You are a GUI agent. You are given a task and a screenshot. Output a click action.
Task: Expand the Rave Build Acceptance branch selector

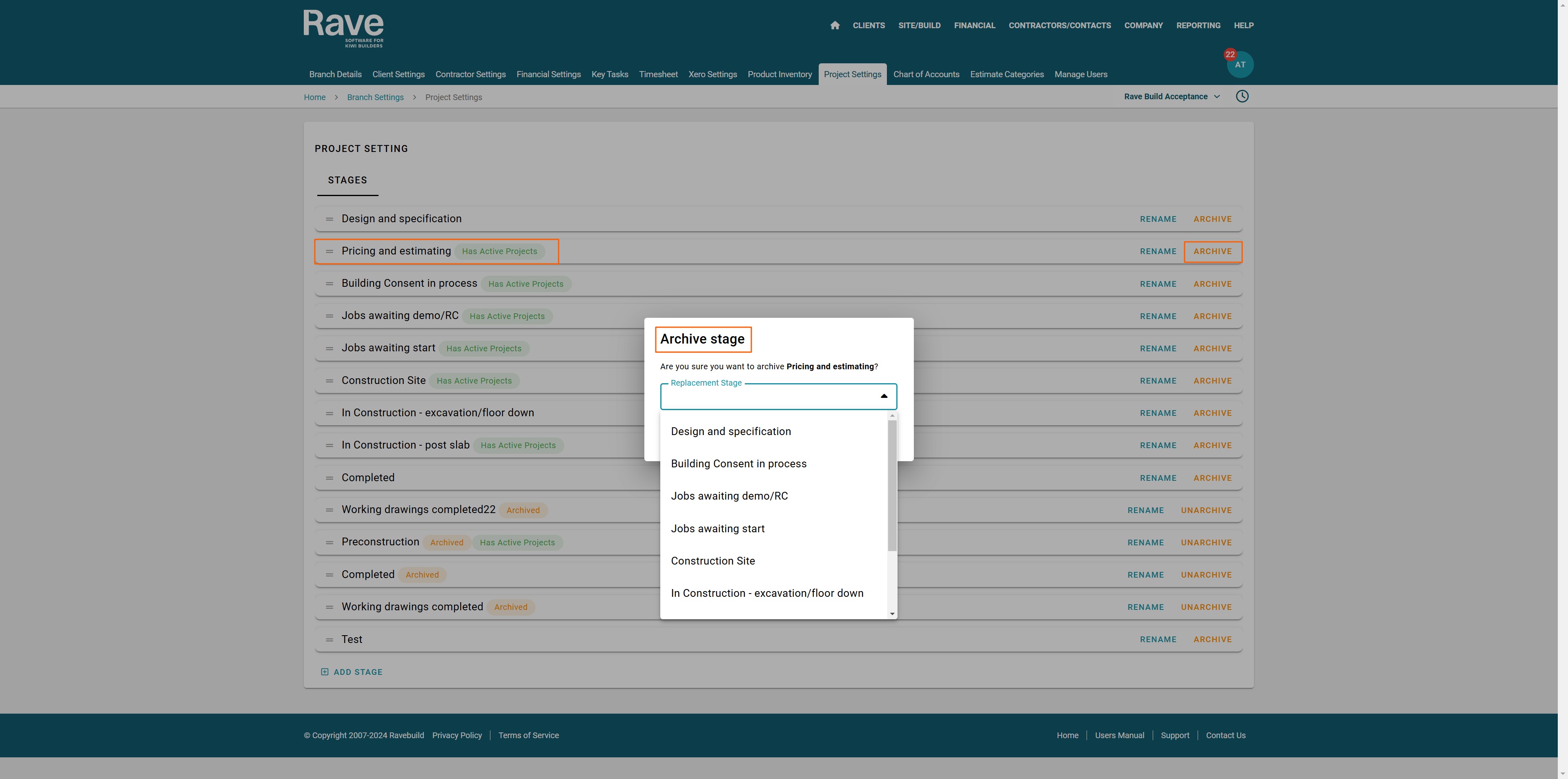tap(1172, 97)
